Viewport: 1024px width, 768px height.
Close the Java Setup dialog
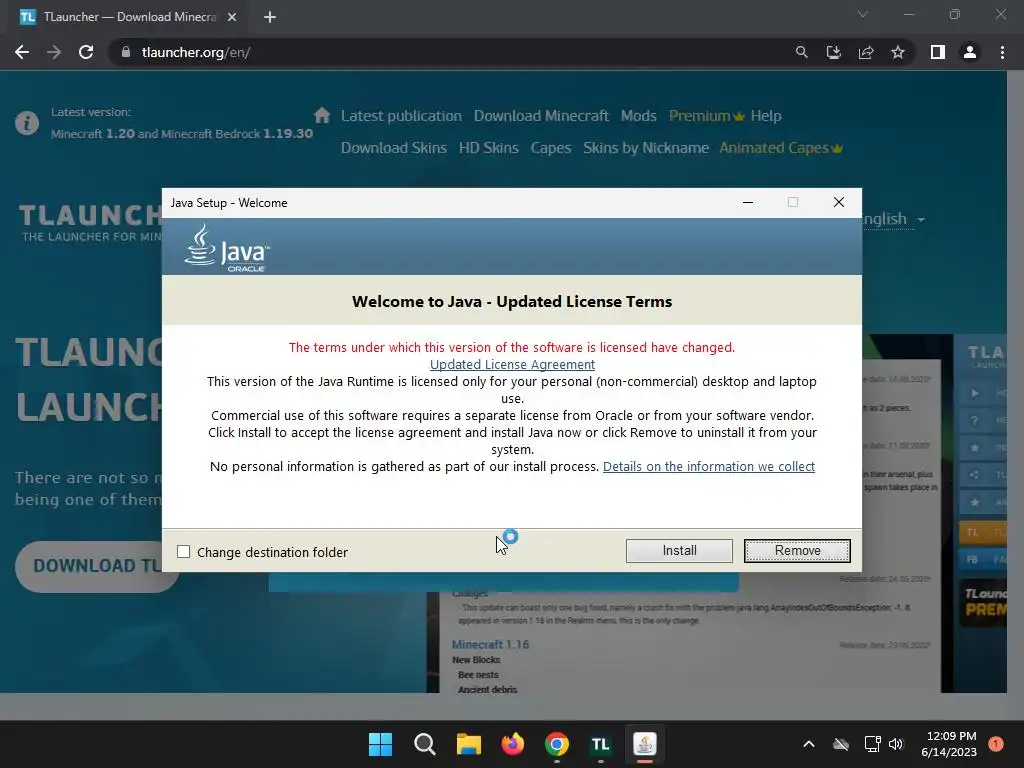[x=839, y=202]
